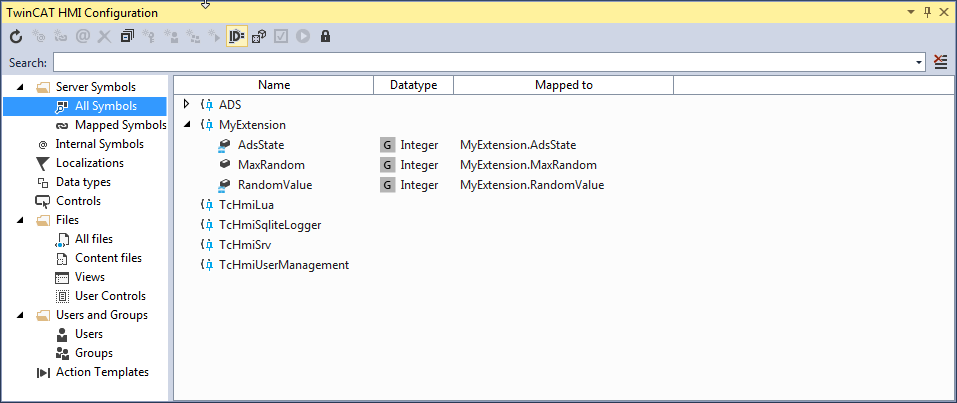957x403 pixels.
Task: Click the folder icon beside Server Symbols
Action: coord(43,87)
